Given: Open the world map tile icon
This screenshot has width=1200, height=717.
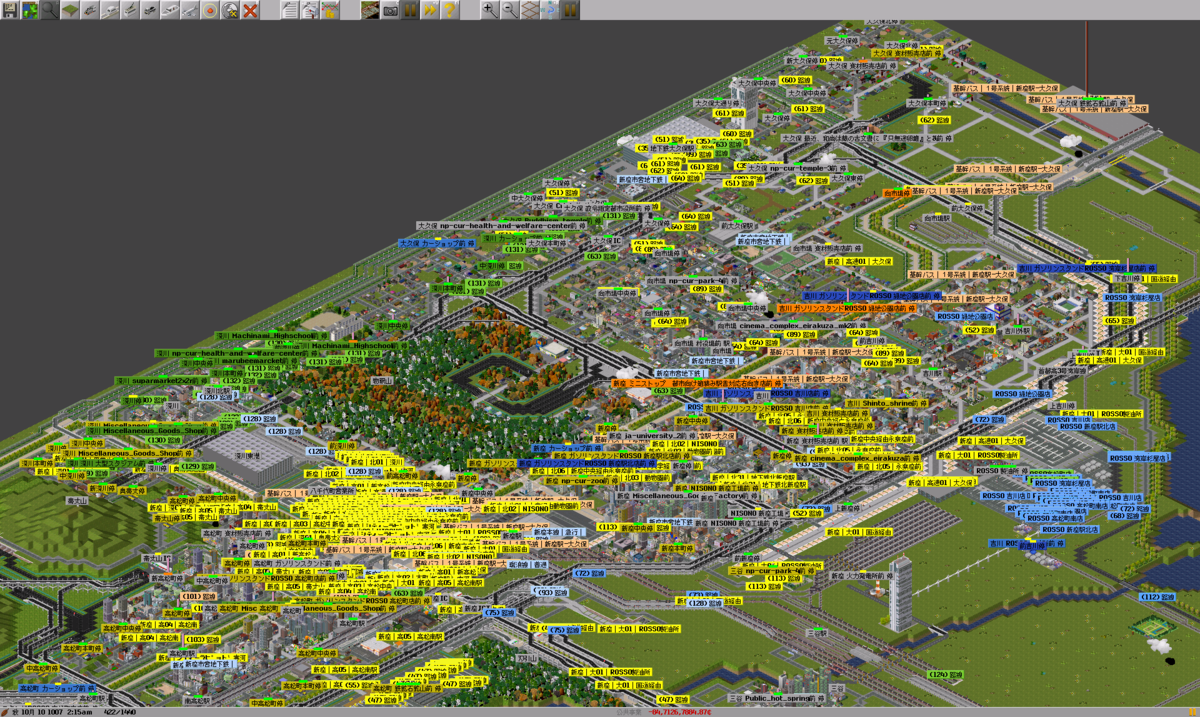Looking at the screenshot, I should (x=370, y=10).
